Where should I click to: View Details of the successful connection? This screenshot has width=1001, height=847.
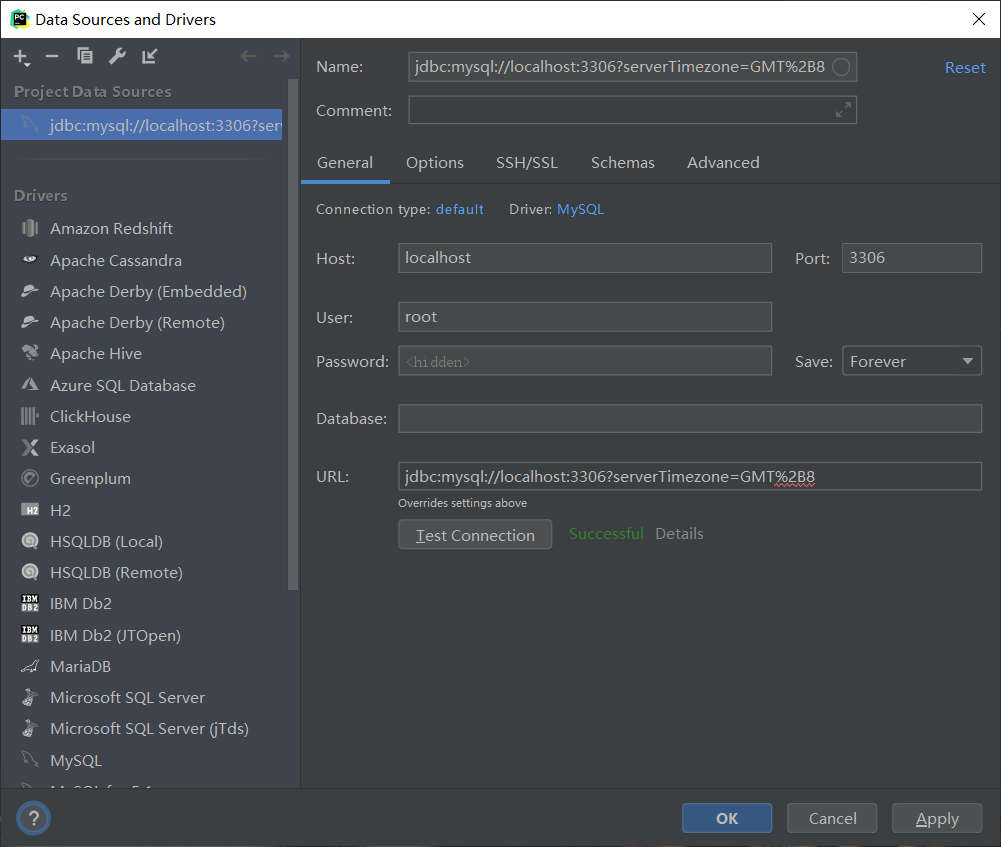click(679, 533)
